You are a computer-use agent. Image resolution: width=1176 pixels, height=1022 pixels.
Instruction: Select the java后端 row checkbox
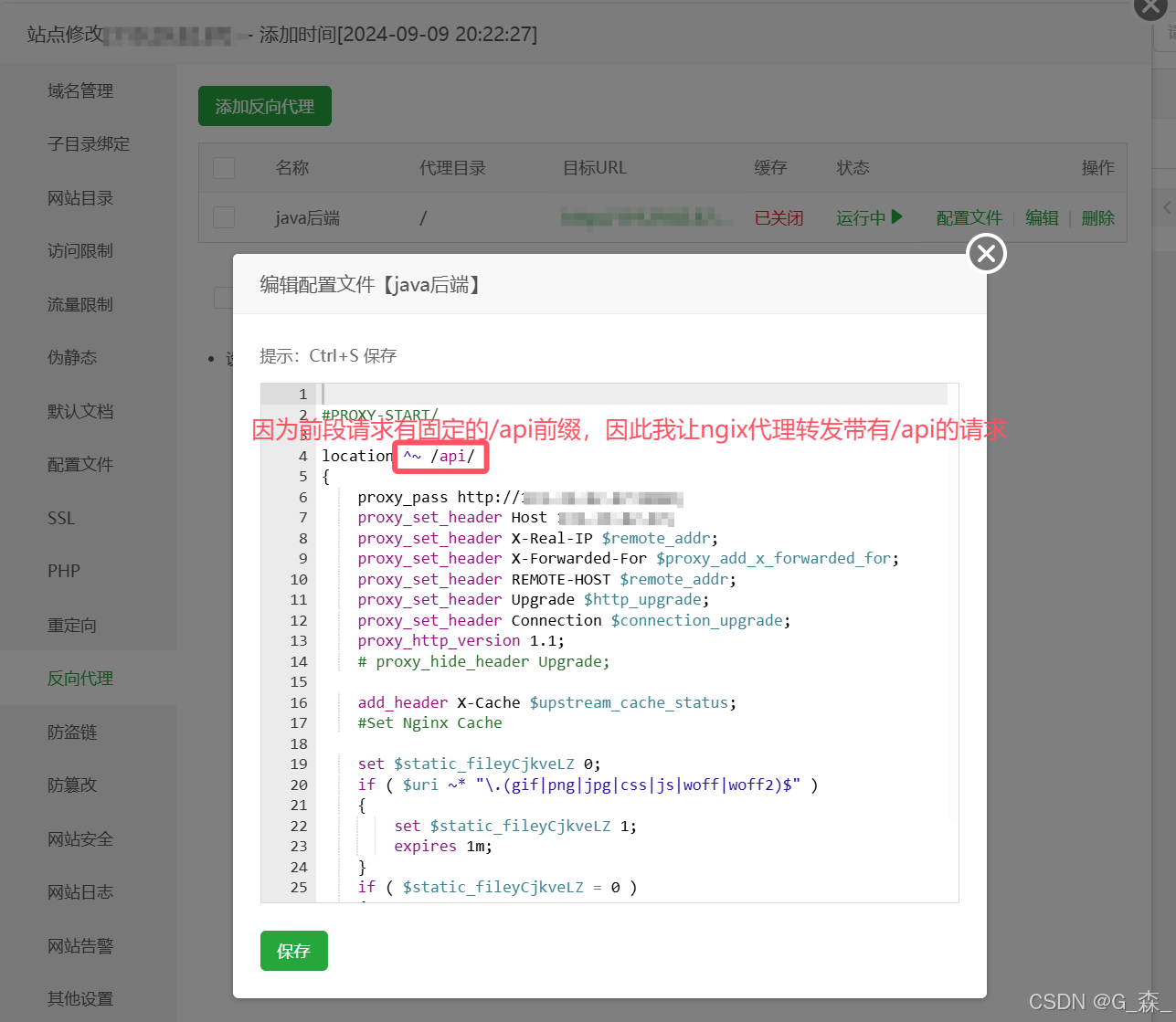coord(224,217)
